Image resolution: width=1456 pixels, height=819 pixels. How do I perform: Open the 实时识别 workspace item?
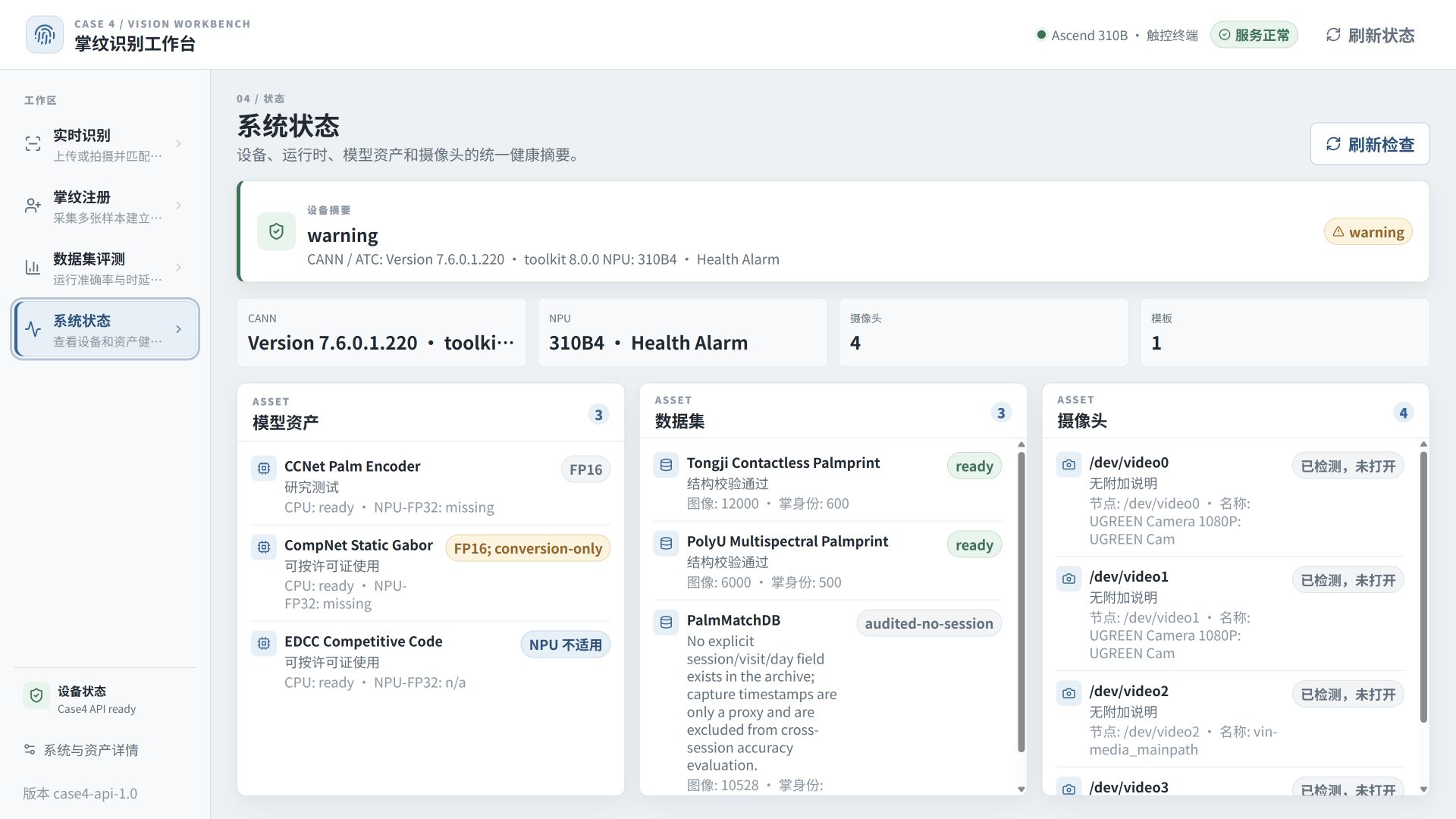(x=105, y=144)
